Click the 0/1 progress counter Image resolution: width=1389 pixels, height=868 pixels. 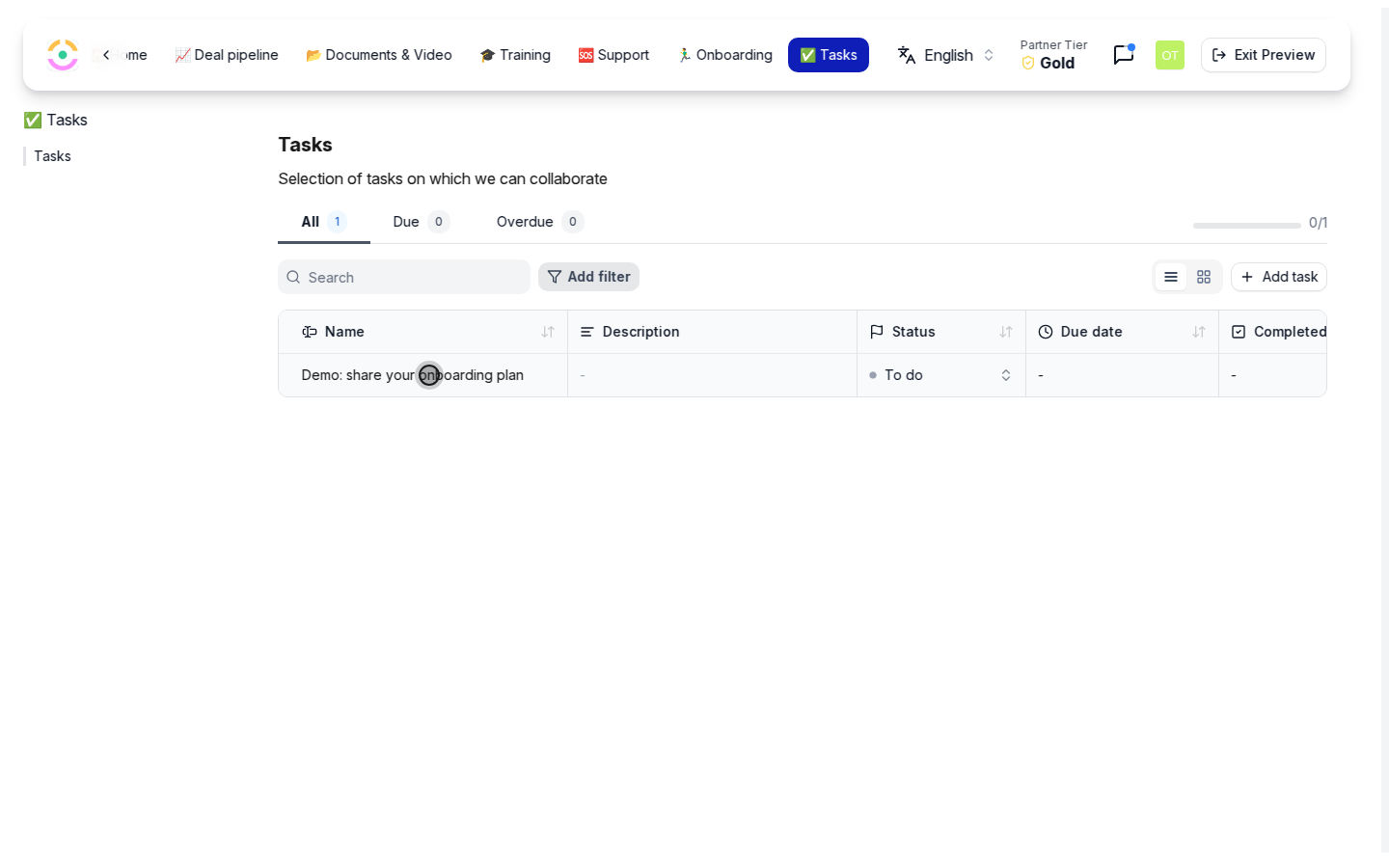coord(1318,223)
